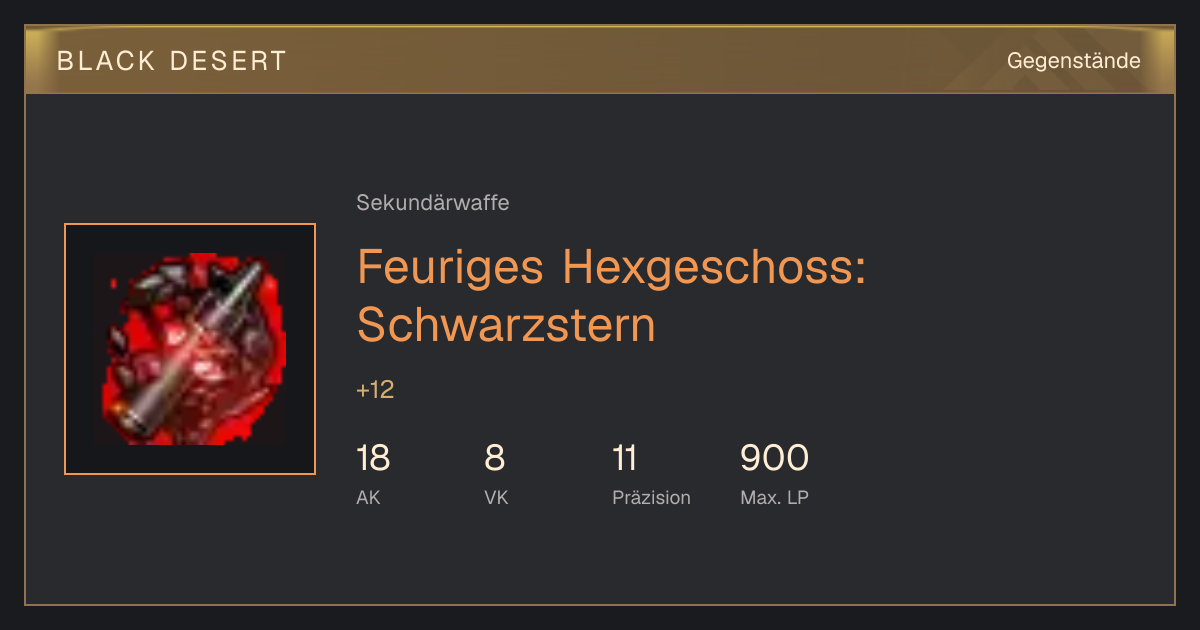This screenshot has width=1200, height=630.
Task: Click the gold header banner bar
Action: point(600,60)
